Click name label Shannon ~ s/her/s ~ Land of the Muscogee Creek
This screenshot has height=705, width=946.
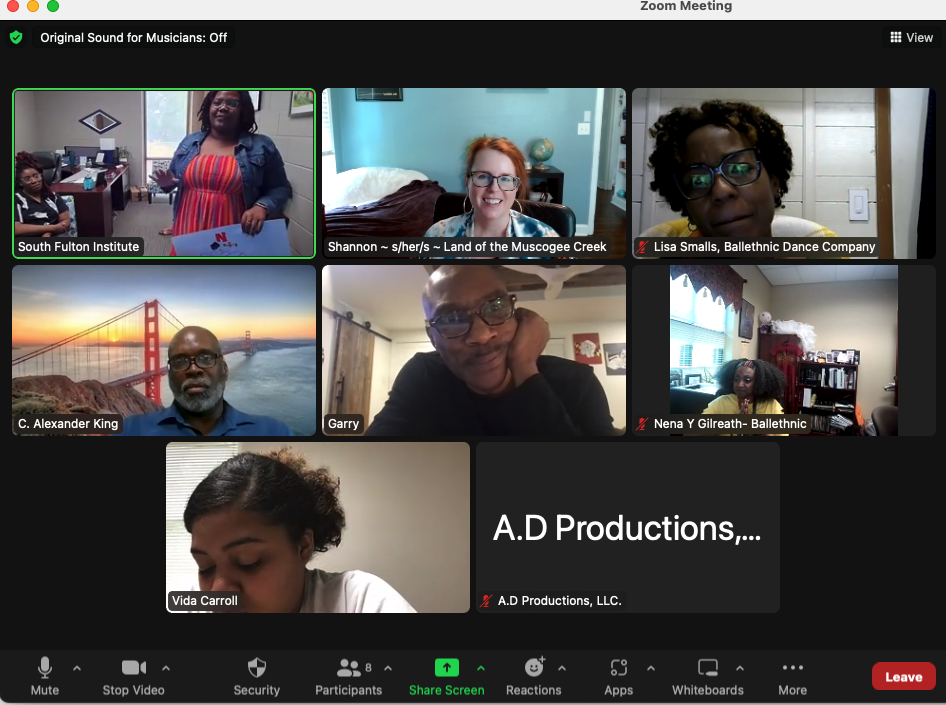pyautogui.click(x=467, y=247)
